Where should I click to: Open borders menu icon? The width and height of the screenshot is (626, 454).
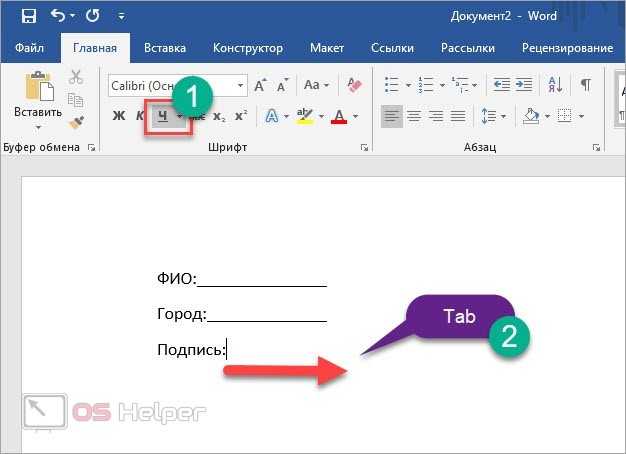coord(565,116)
